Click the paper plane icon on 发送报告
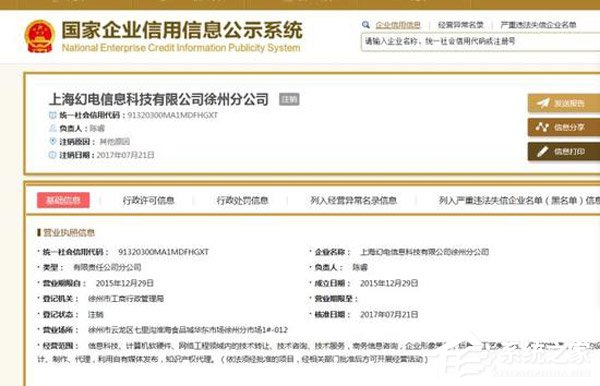600x386 pixels. (543, 103)
